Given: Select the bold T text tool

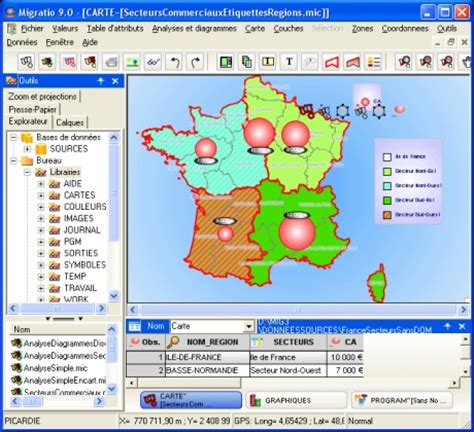Looking at the screenshot, I should tap(289, 62).
